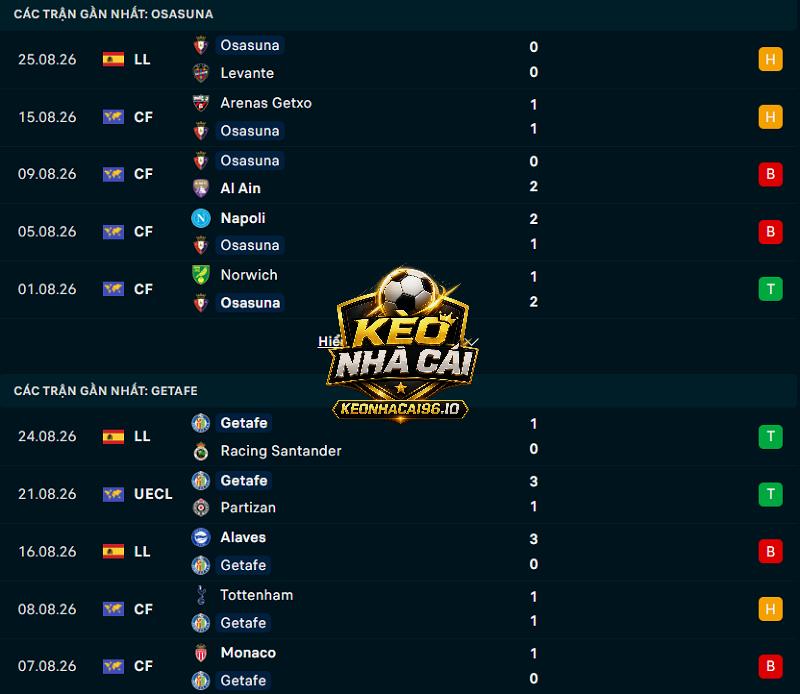Click the Al Ain team logo
This screenshot has height=694, width=800.
[x=201, y=188]
